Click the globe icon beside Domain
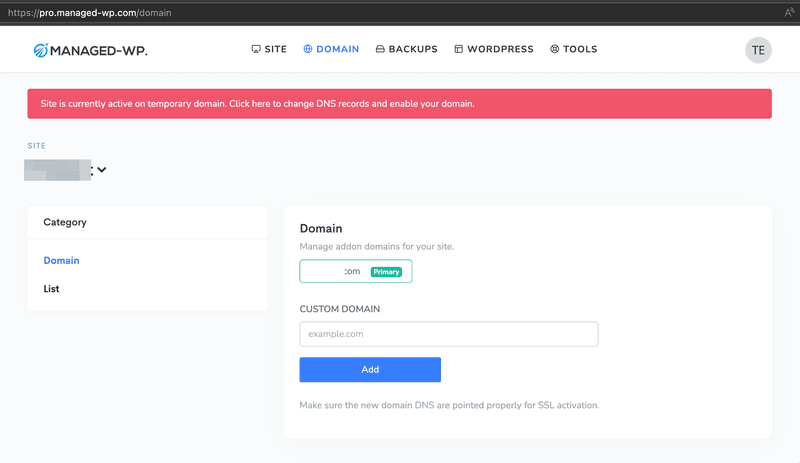 point(308,49)
